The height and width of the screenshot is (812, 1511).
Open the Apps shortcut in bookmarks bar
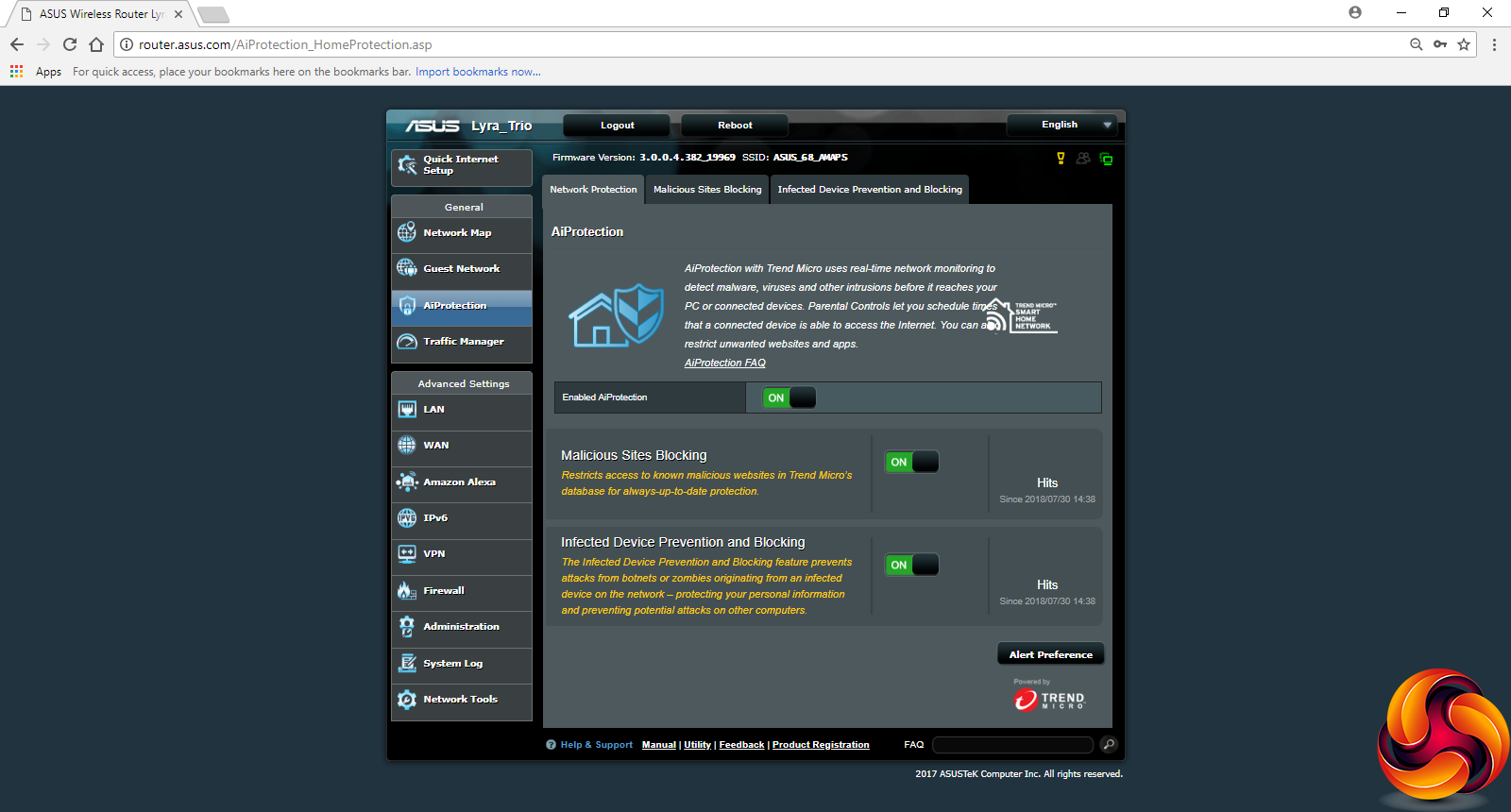click(36, 72)
